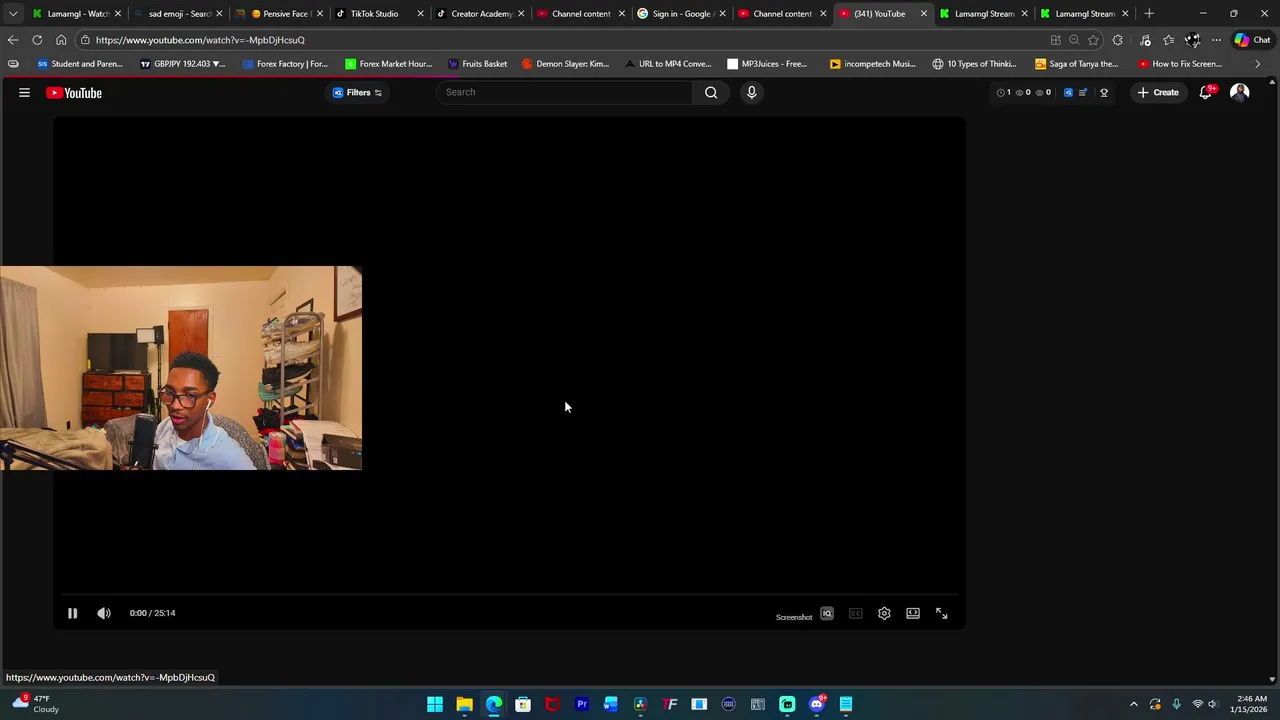Open the Demon Slayer: Kim... bookmark
This screenshot has width=1280, height=720.
[x=565, y=64]
